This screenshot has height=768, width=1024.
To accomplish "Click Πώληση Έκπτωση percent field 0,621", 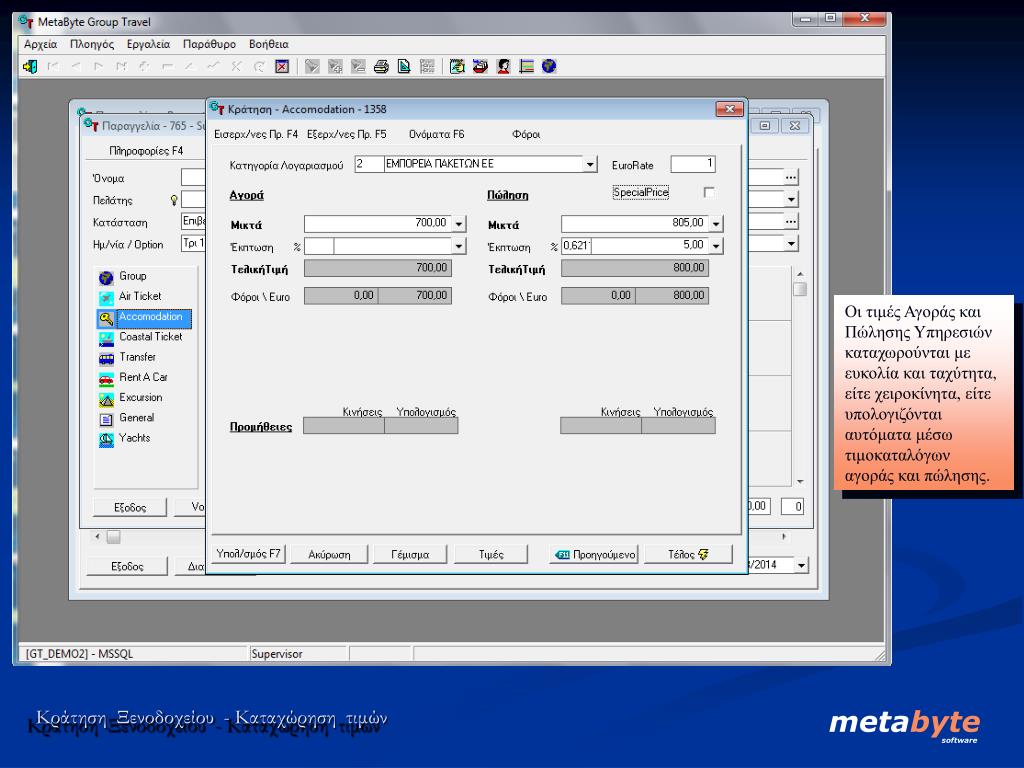I will pyautogui.click(x=576, y=246).
